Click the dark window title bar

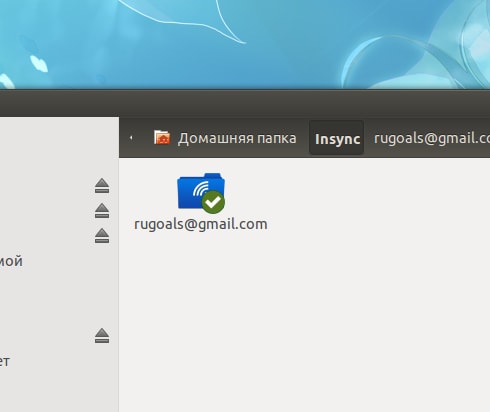[x=245, y=103]
